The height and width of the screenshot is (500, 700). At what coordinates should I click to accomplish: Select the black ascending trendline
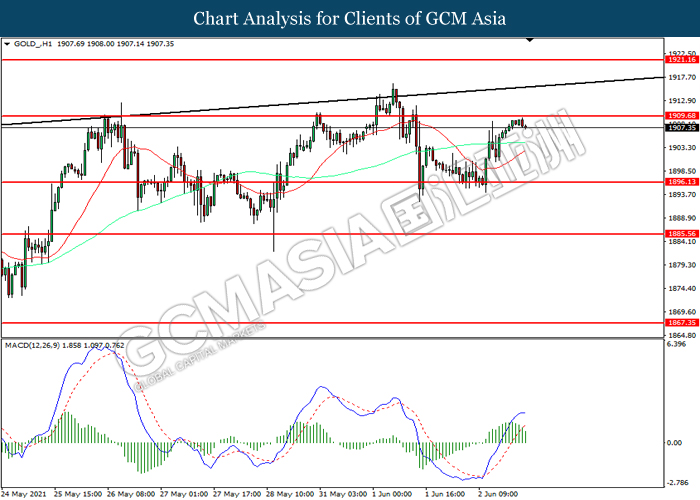[x=333, y=101]
